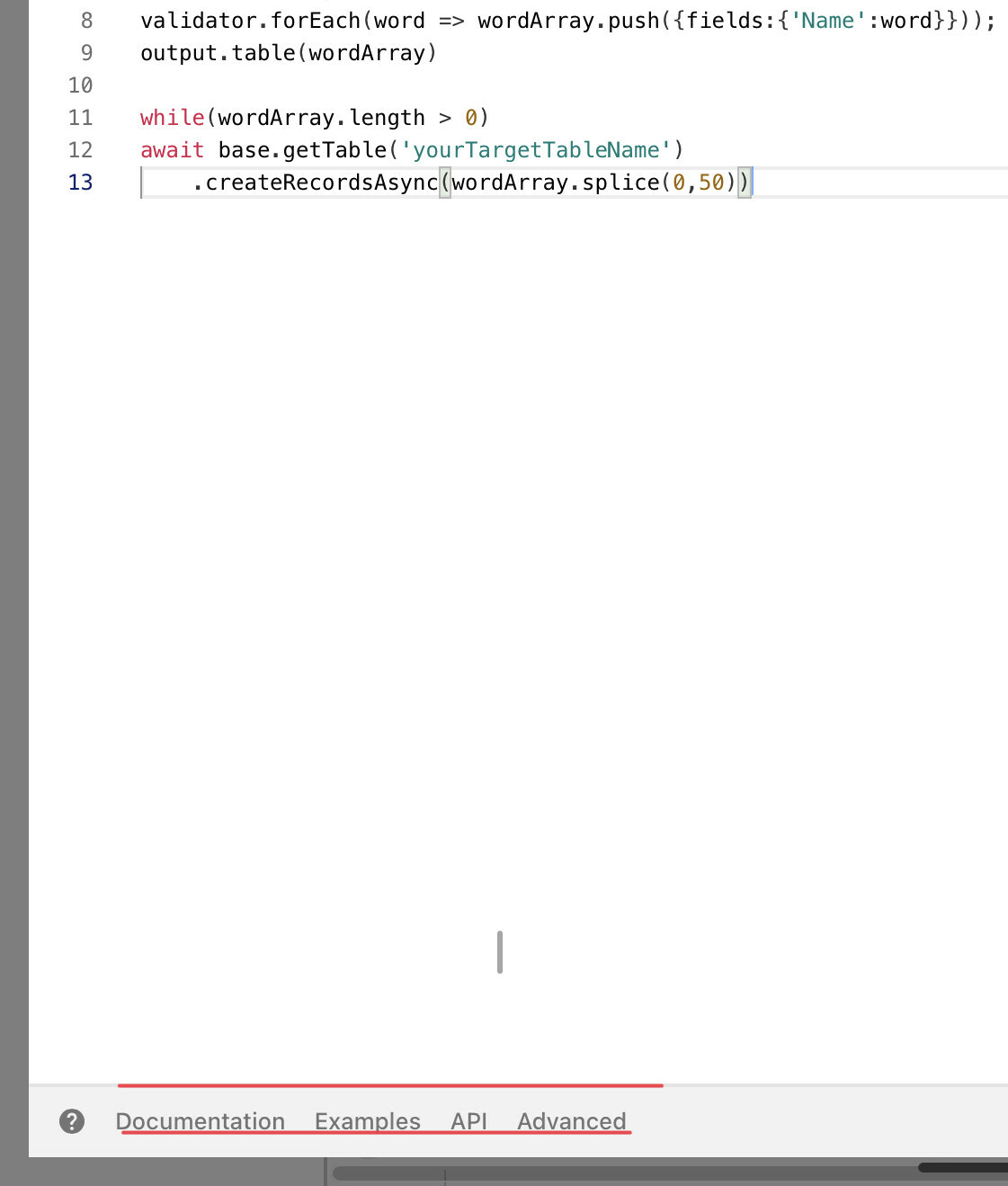Click the vertical pane resize handle
The height and width of the screenshot is (1186, 1008).
(x=500, y=952)
